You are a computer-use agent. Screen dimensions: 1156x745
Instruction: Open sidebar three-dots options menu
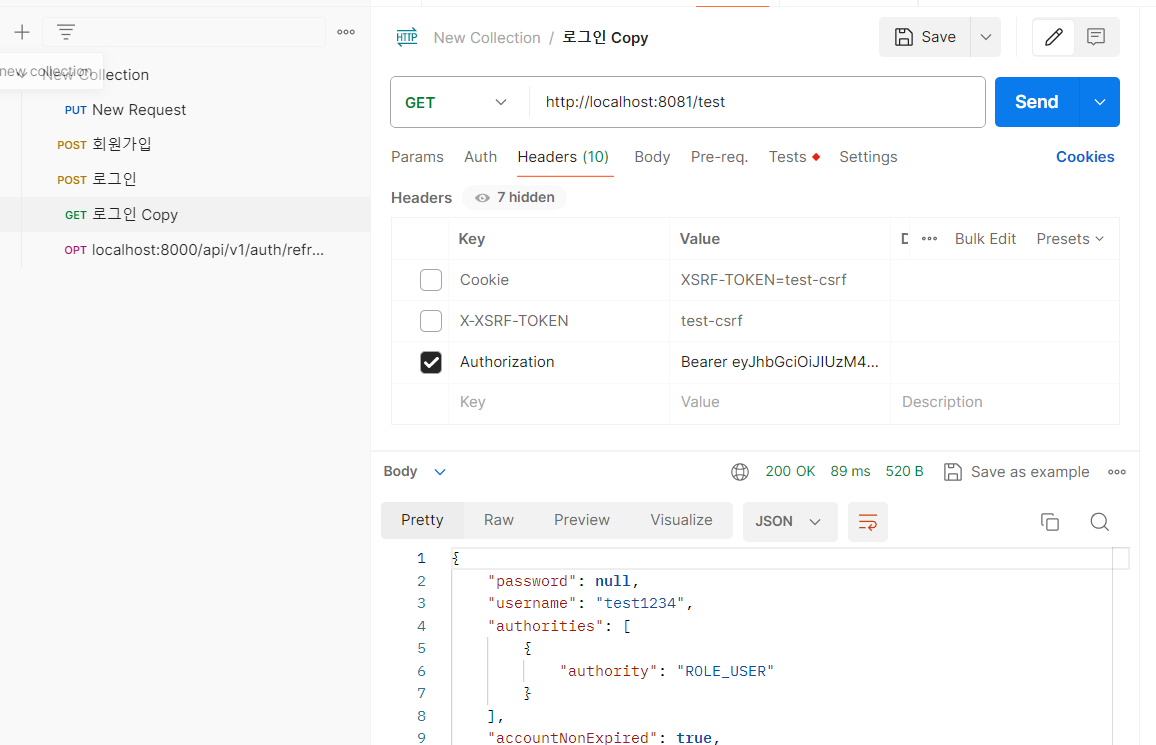click(x=346, y=32)
